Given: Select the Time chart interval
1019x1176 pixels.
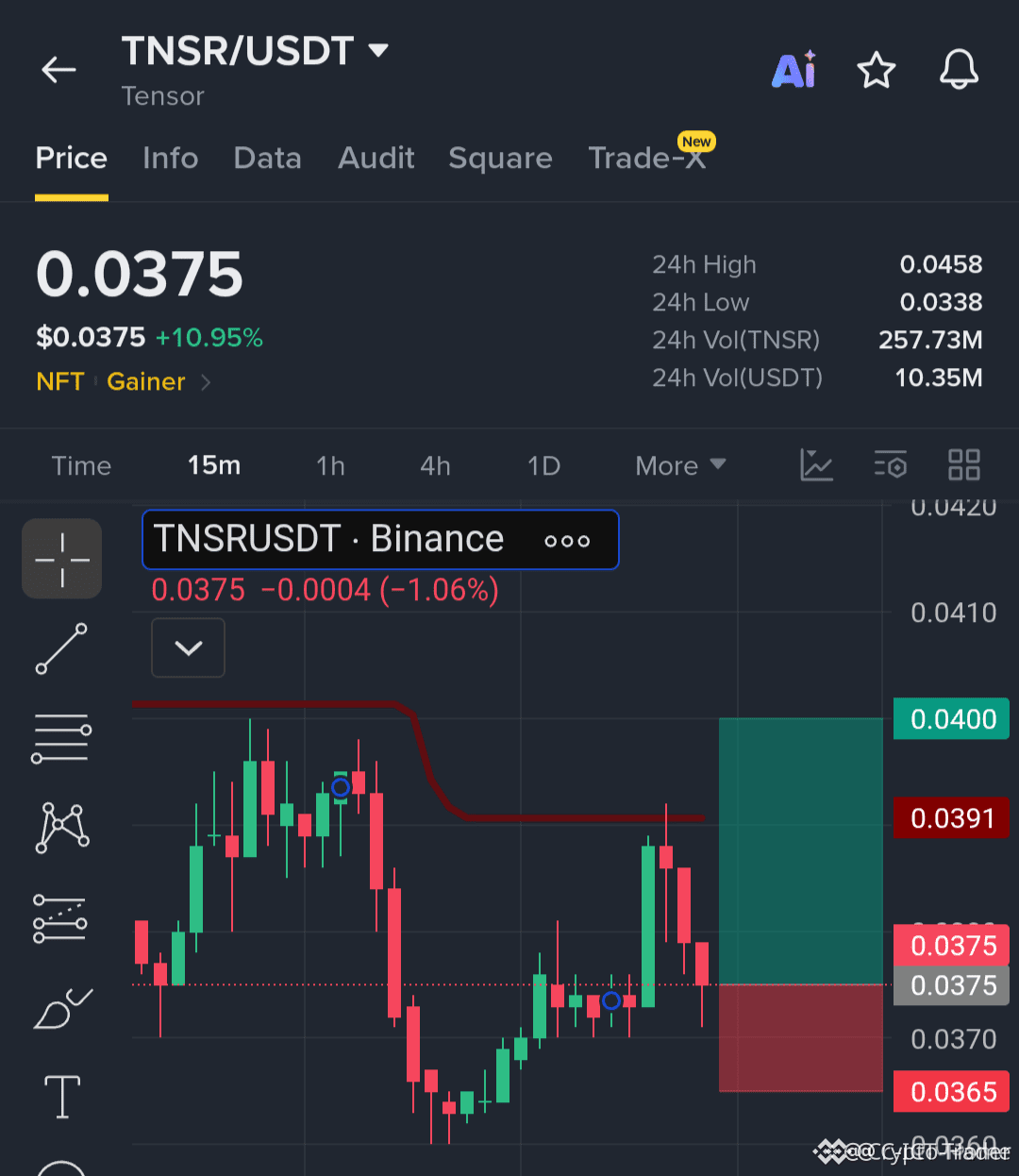Looking at the screenshot, I should click(81, 465).
